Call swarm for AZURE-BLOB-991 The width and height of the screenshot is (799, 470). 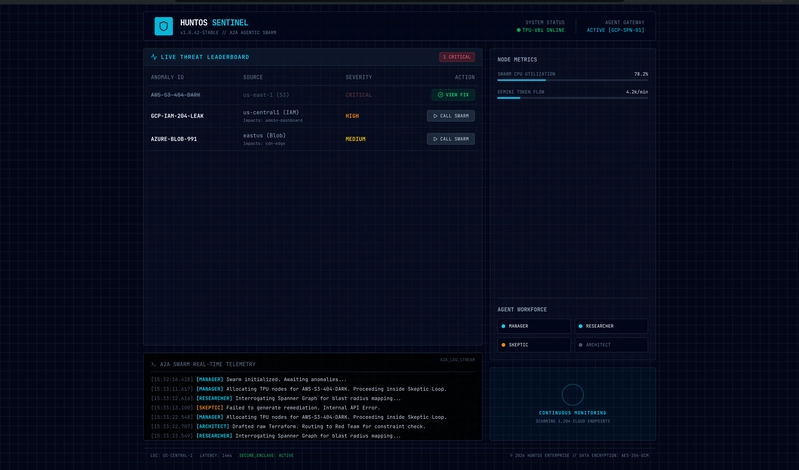click(450, 139)
